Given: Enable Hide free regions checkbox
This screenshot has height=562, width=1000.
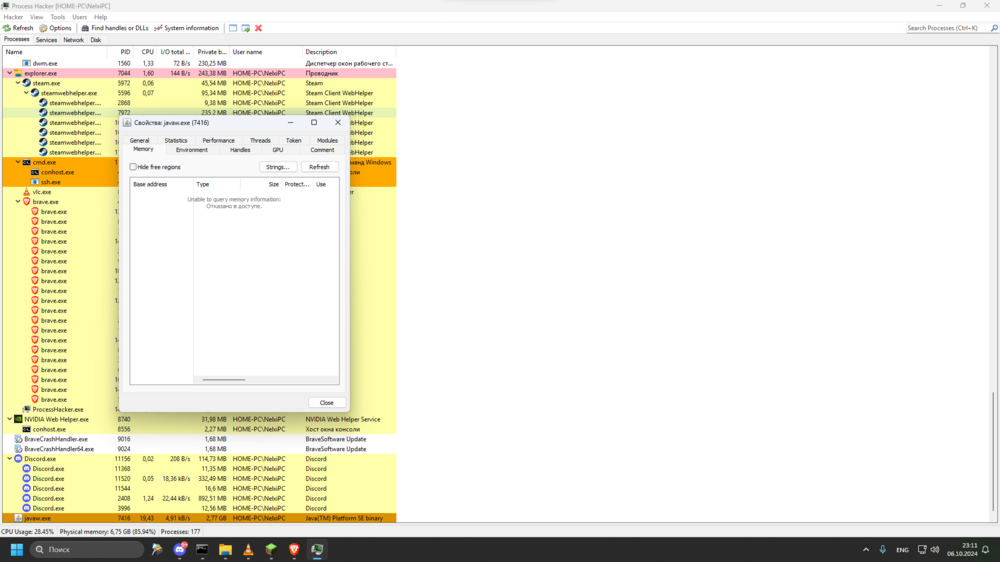Looking at the screenshot, I should (x=133, y=167).
